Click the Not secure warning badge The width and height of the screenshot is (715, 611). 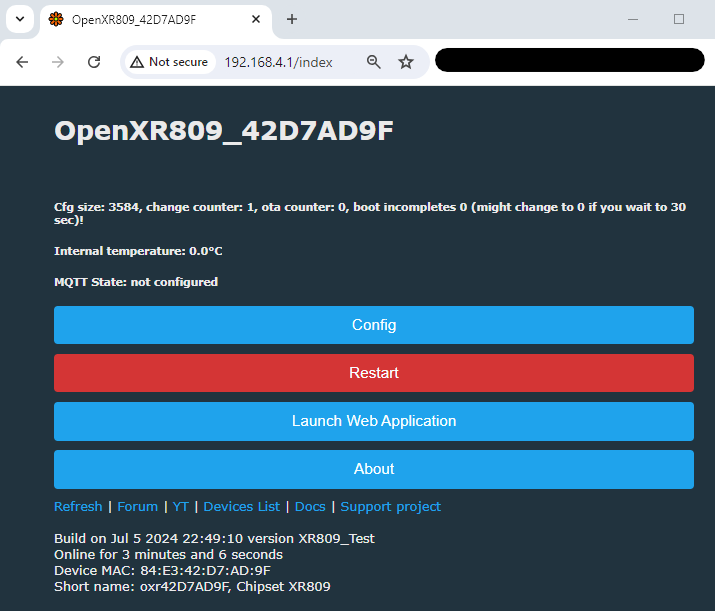tap(170, 62)
